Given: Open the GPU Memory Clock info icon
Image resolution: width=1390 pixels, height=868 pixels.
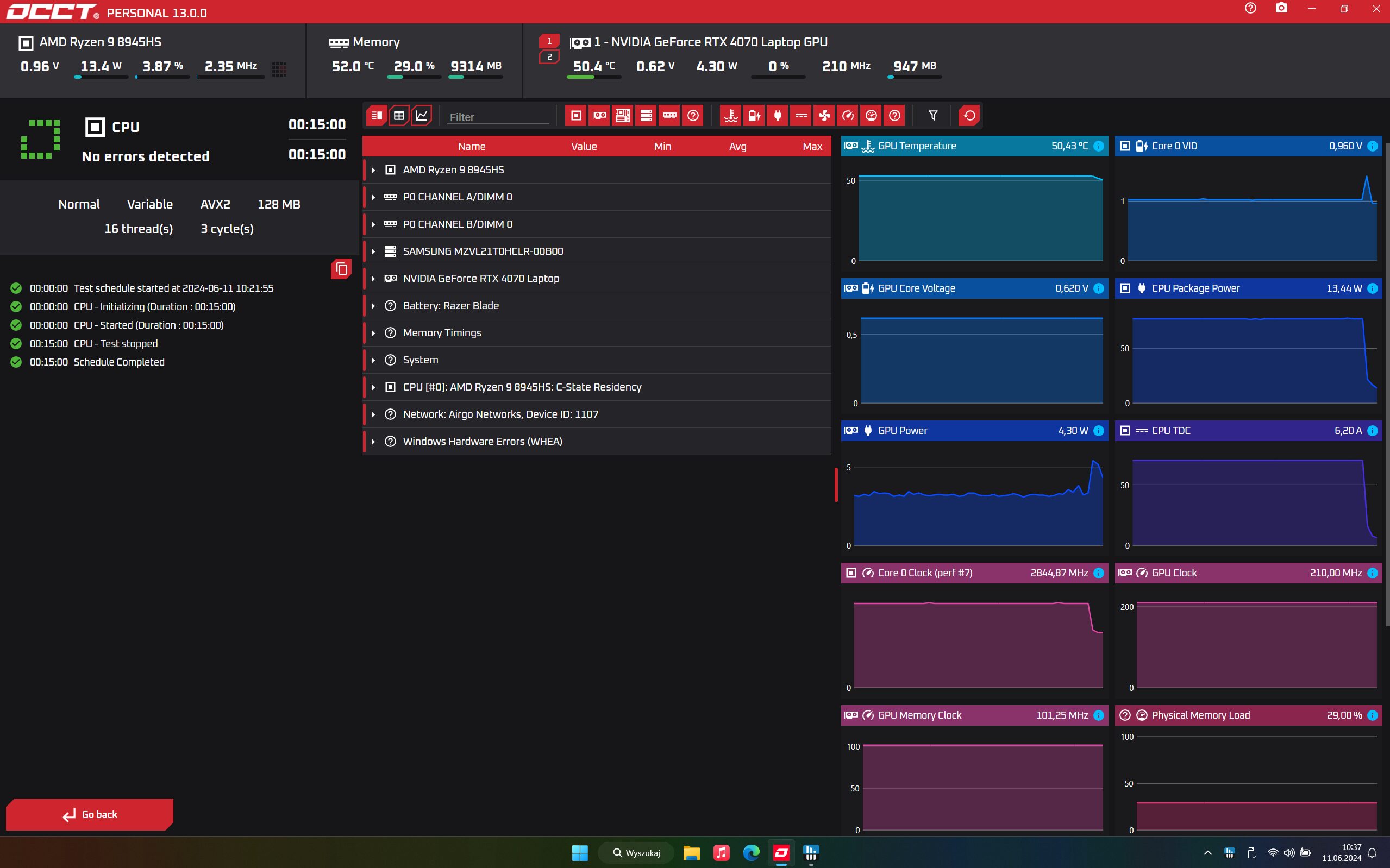Looking at the screenshot, I should (x=1098, y=715).
